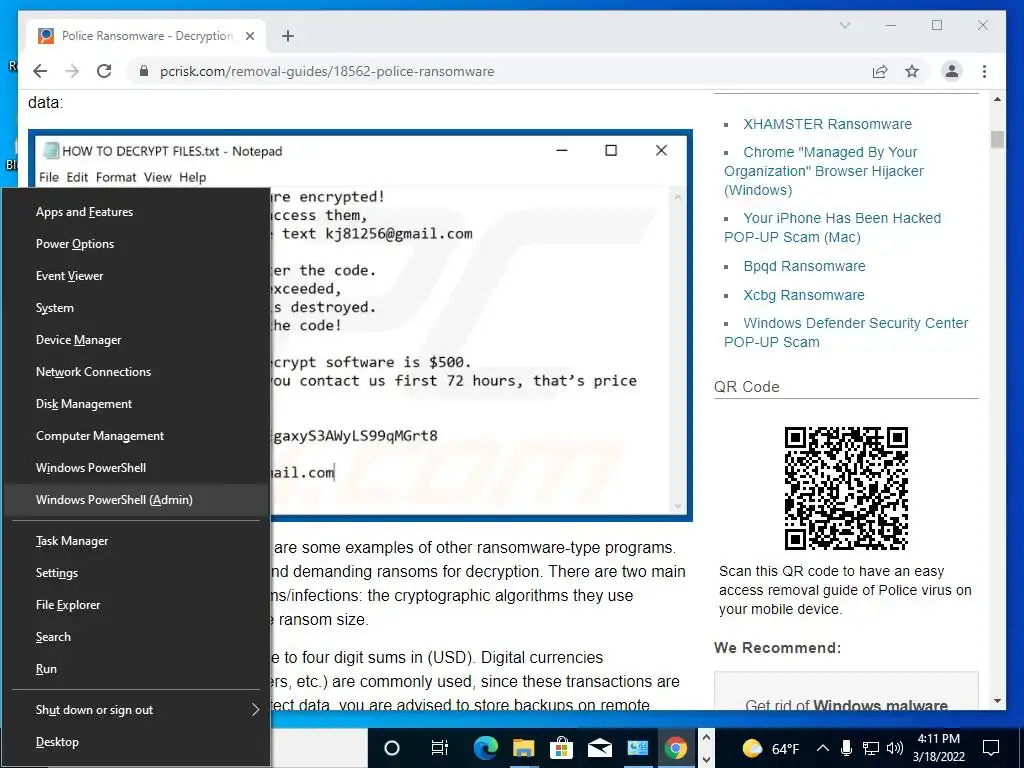Open the Run dialog entry

(137, 669)
